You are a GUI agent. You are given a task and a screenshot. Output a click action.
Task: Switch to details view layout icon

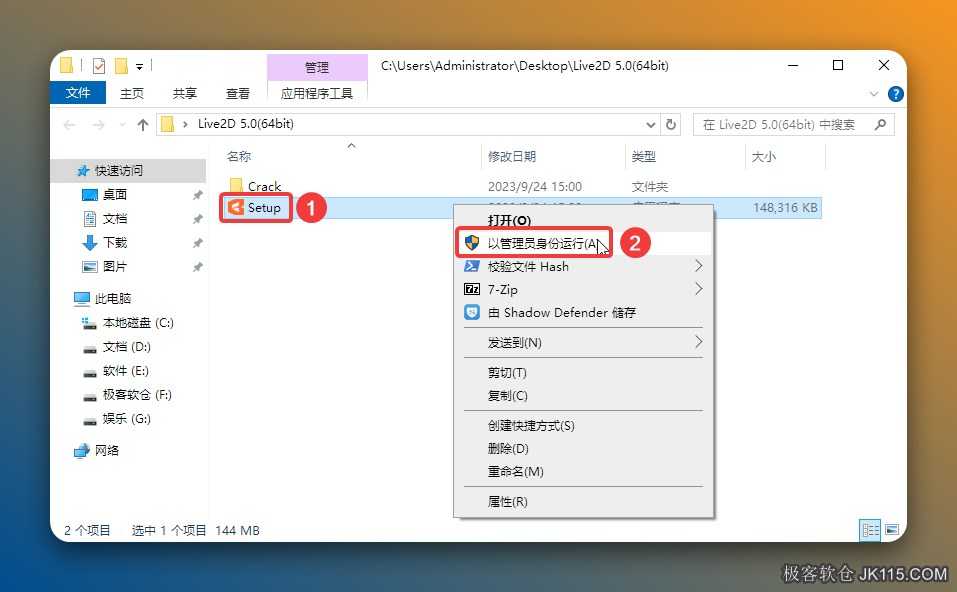pyautogui.click(x=870, y=530)
